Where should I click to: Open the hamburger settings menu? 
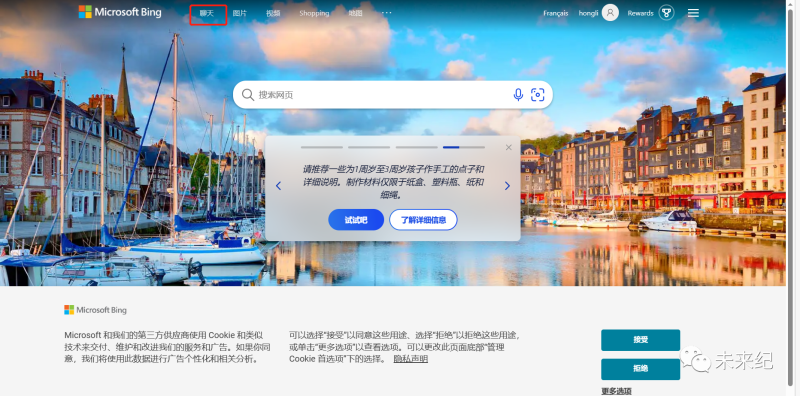pyautogui.click(x=693, y=13)
